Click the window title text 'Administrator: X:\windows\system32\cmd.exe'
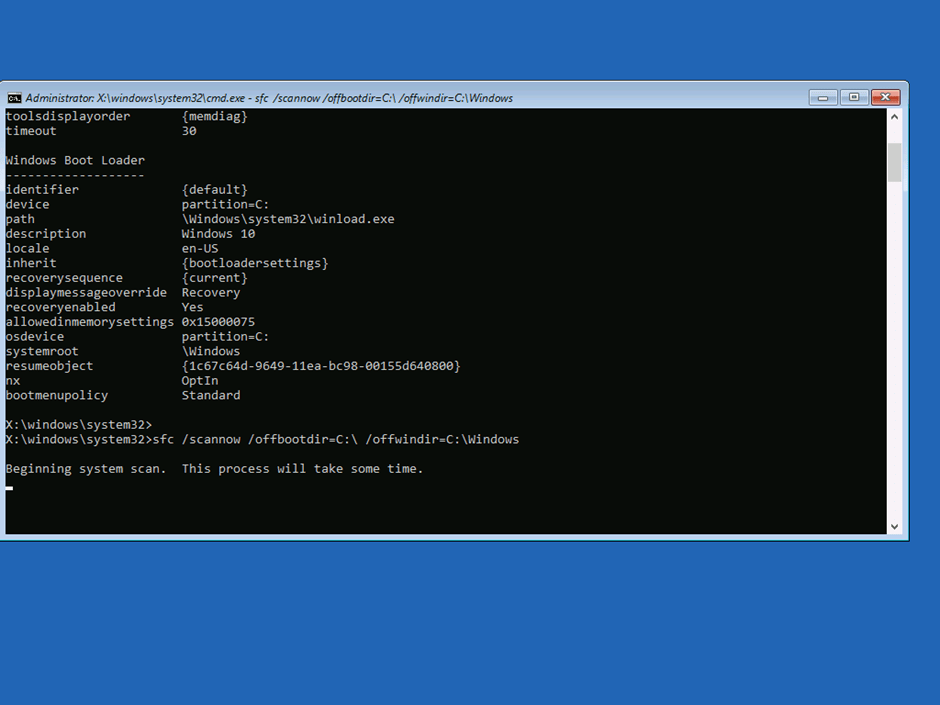Image resolution: width=940 pixels, height=705 pixels. (x=135, y=98)
